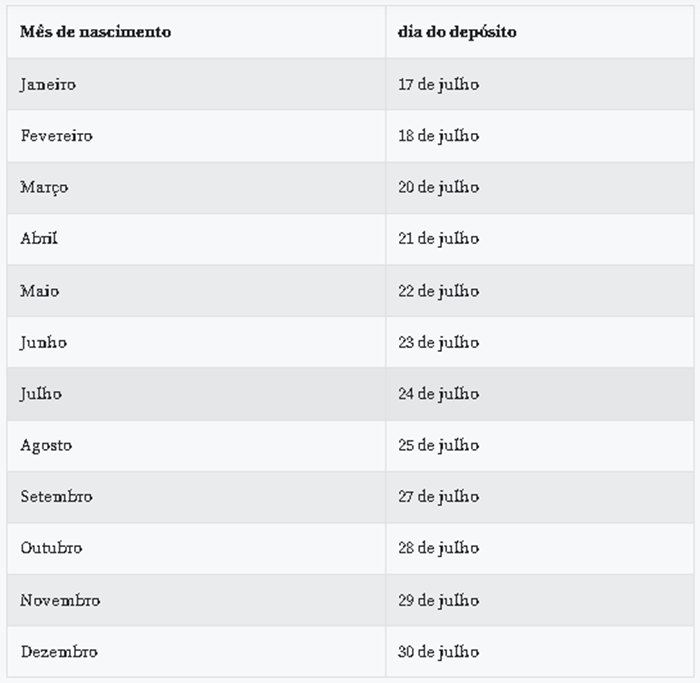Select the Março cell
The height and width of the screenshot is (683, 700).
(x=45, y=188)
